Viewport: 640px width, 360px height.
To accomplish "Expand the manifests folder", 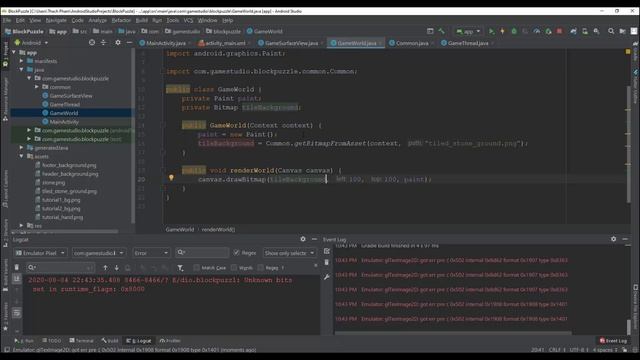I will coord(22,61).
